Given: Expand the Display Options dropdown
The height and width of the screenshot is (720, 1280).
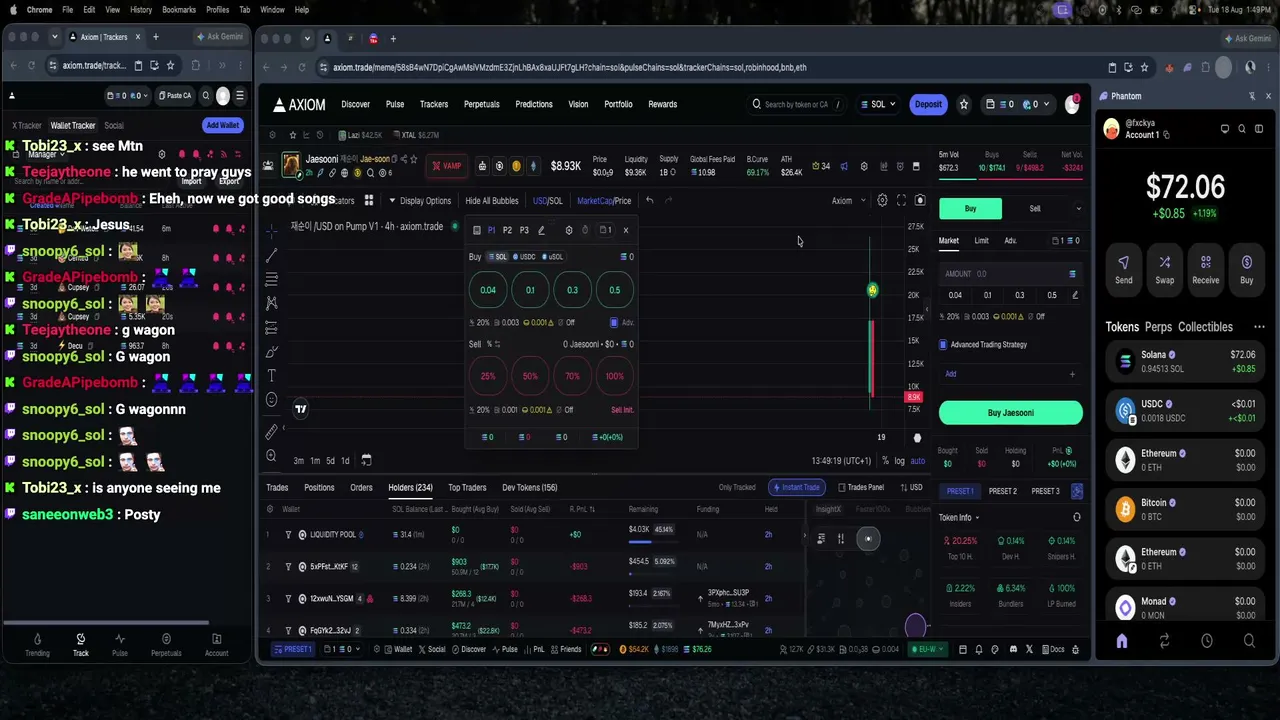Looking at the screenshot, I should pyautogui.click(x=420, y=200).
